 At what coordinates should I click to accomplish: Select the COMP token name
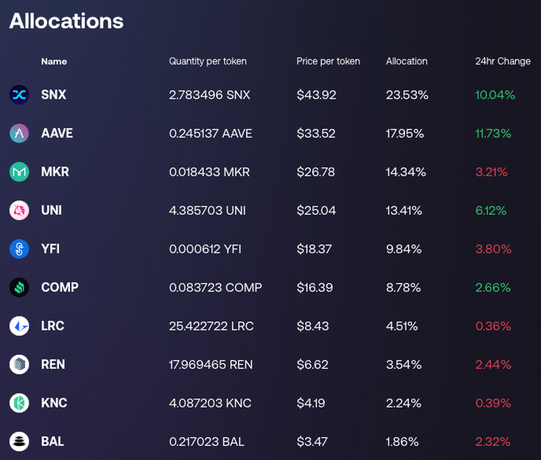tap(60, 287)
